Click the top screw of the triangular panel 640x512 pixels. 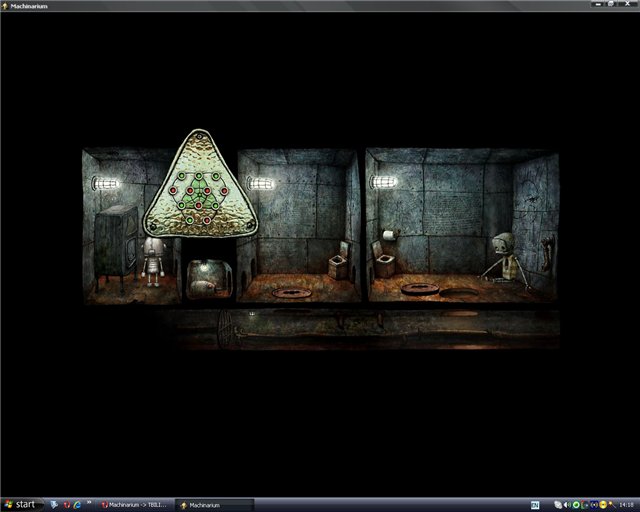199,137
